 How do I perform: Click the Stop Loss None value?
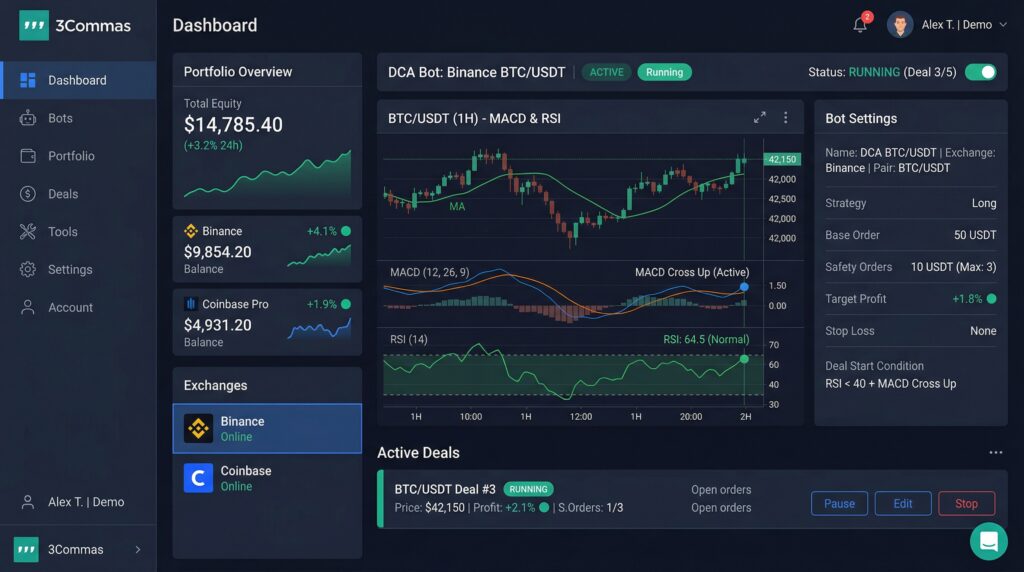pos(984,331)
